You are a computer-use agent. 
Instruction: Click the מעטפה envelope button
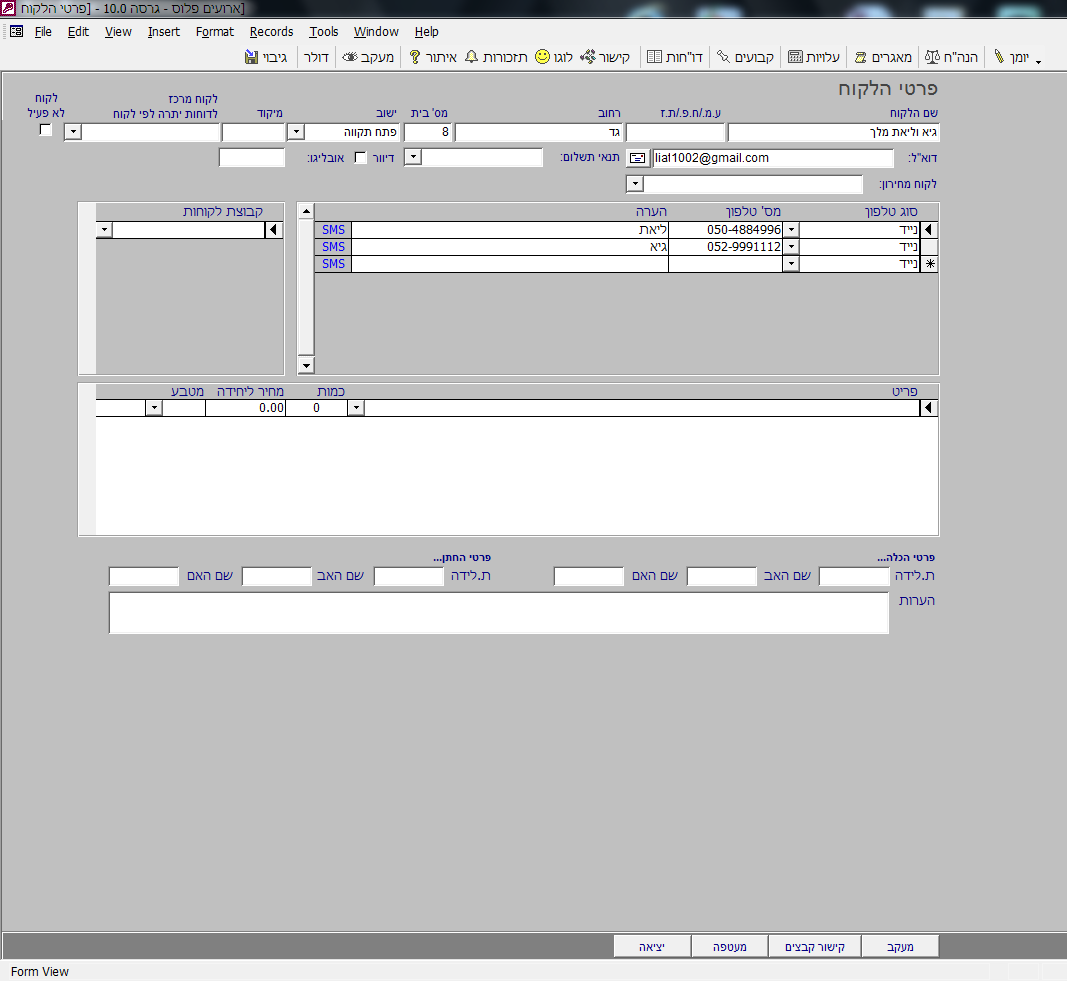coord(729,946)
